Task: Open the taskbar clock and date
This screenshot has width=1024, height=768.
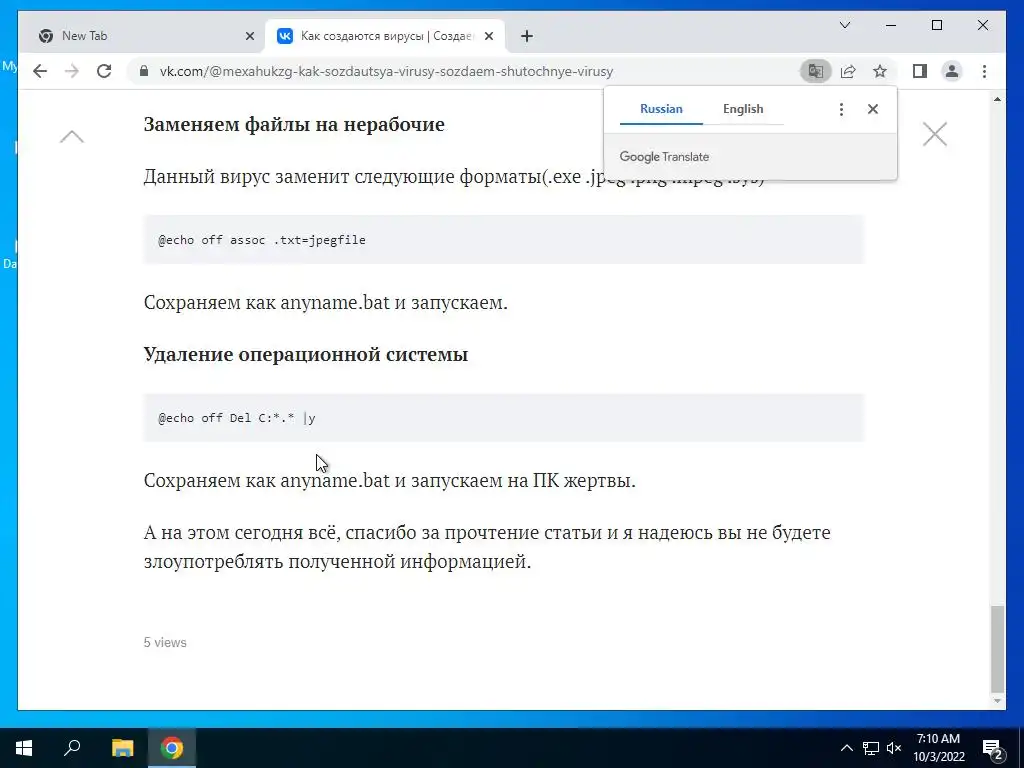Action: (938, 748)
